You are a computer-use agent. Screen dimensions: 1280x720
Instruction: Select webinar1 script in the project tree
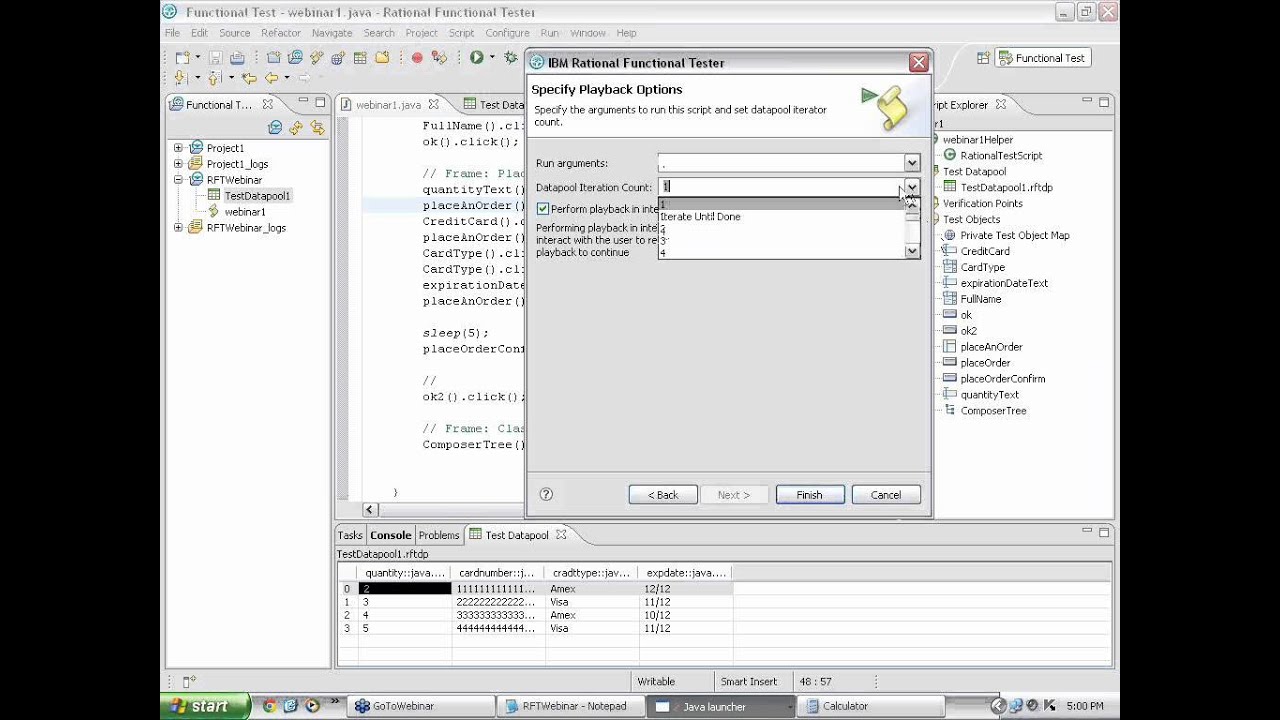(236, 212)
